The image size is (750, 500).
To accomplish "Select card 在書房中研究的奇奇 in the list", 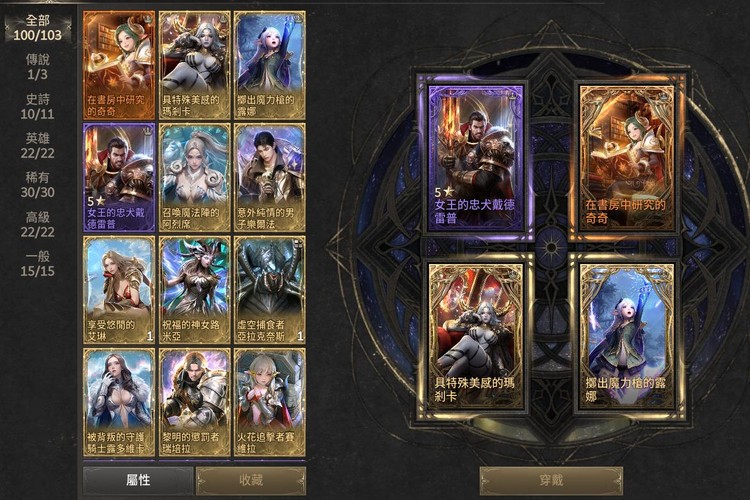I will (x=119, y=65).
